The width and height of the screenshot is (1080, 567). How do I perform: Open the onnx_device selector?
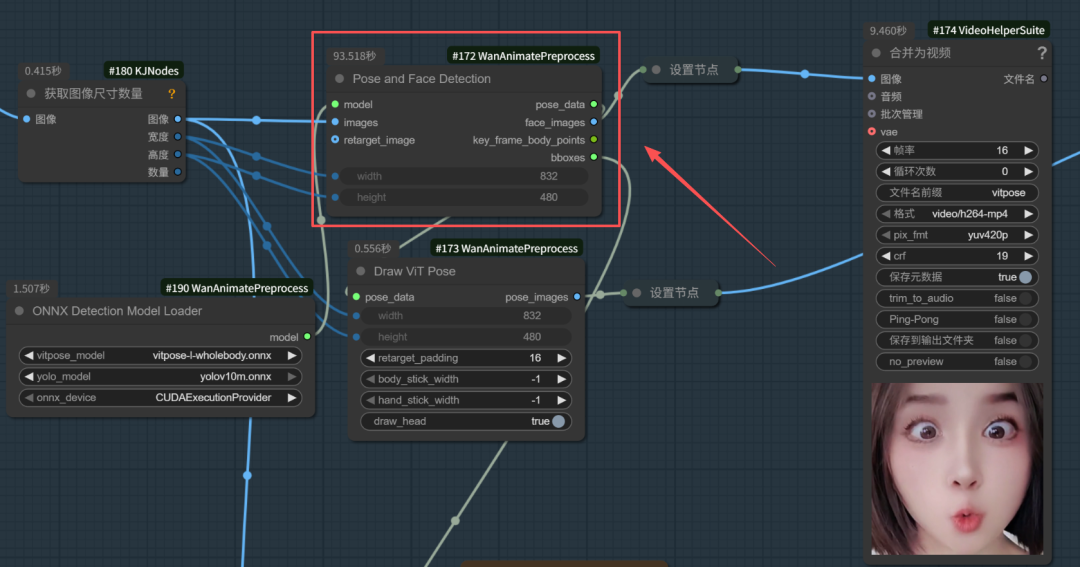[160, 398]
